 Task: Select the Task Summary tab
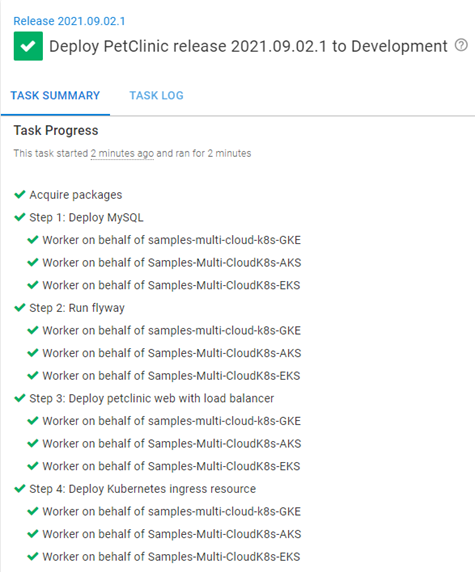[55, 96]
